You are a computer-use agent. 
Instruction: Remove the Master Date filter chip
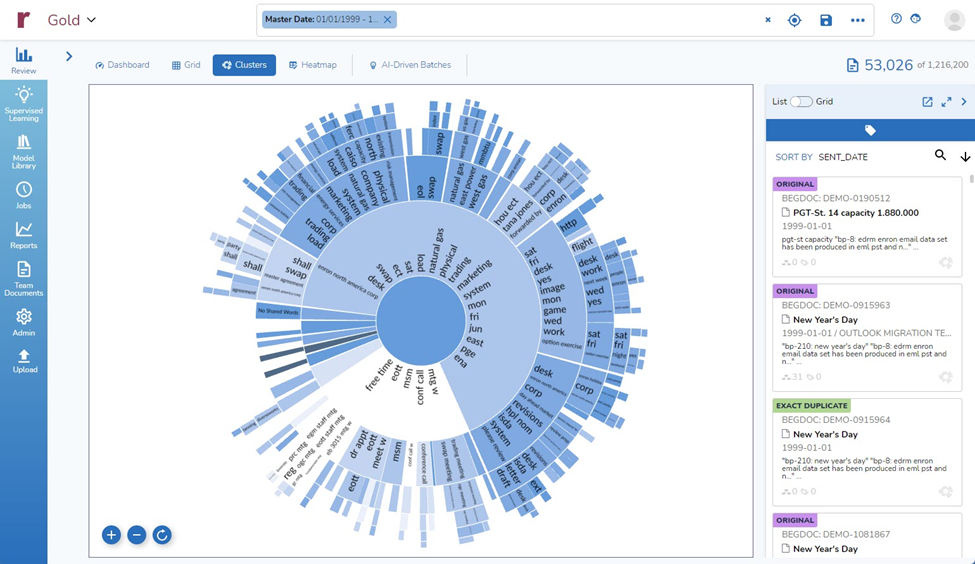pyautogui.click(x=387, y=20)
